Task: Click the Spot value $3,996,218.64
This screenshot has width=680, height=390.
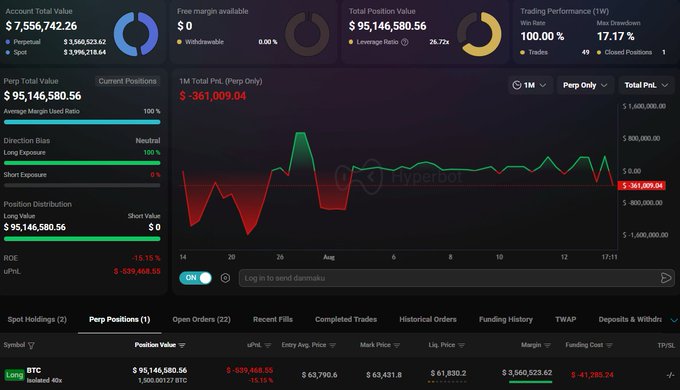Action: pyautogui.click(x=85, y=52)
